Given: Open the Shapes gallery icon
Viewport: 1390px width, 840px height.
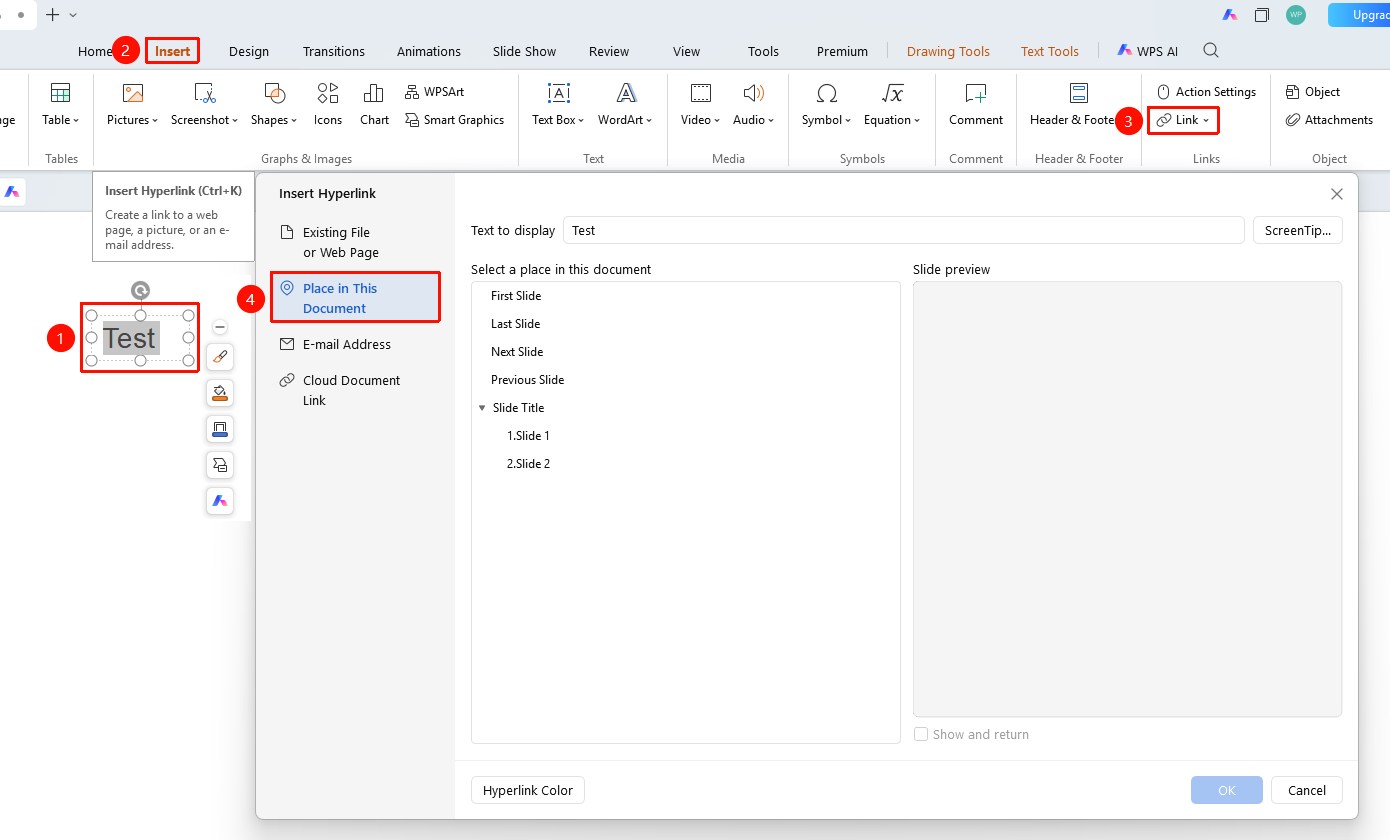Looking at the screenshot, I should coord(275,93).
